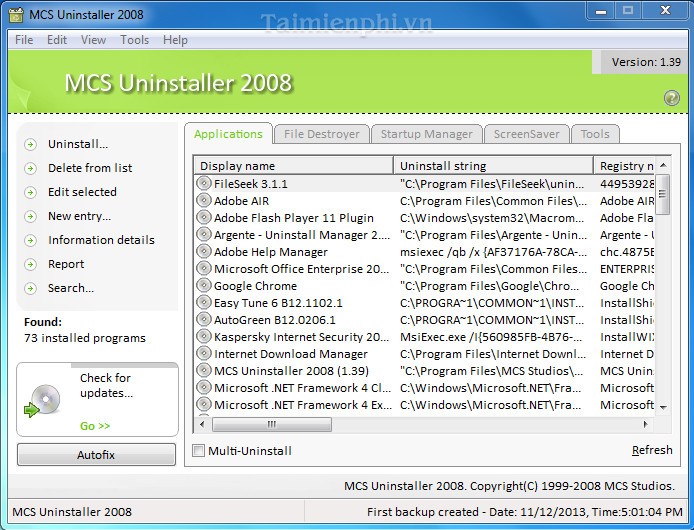Click the arrow icon beside Edit selected
The image size is (694, 530).
click(31, 192)
